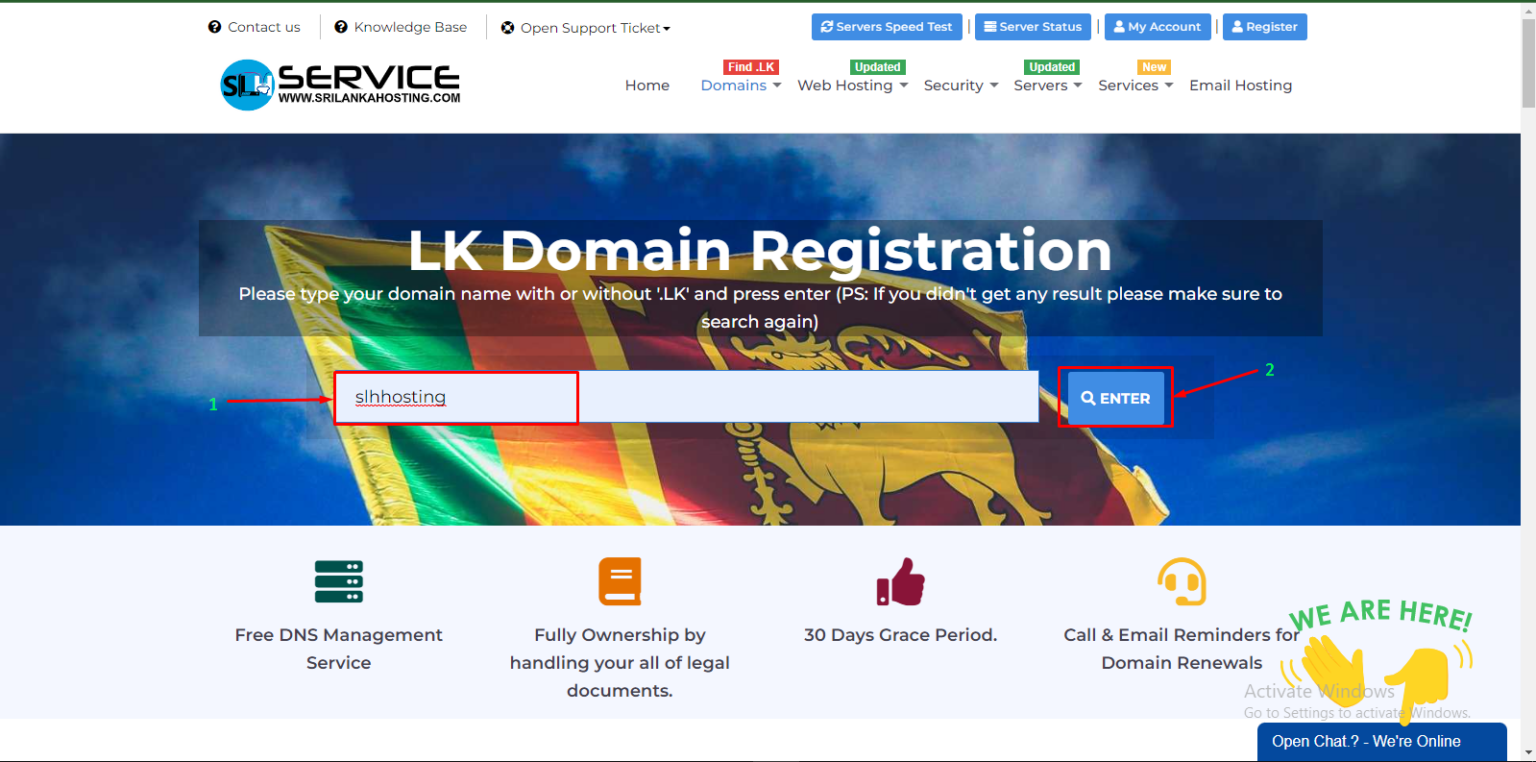Expand the Open Support Ticket dropdown
1536x762 pixels.
click(x=586, y=28)
